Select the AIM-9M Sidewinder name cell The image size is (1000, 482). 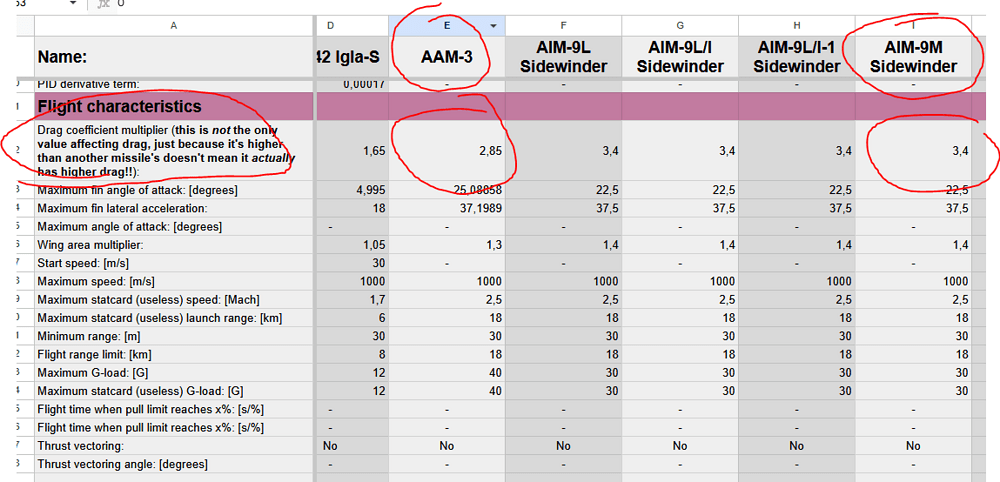pos(913,57)
